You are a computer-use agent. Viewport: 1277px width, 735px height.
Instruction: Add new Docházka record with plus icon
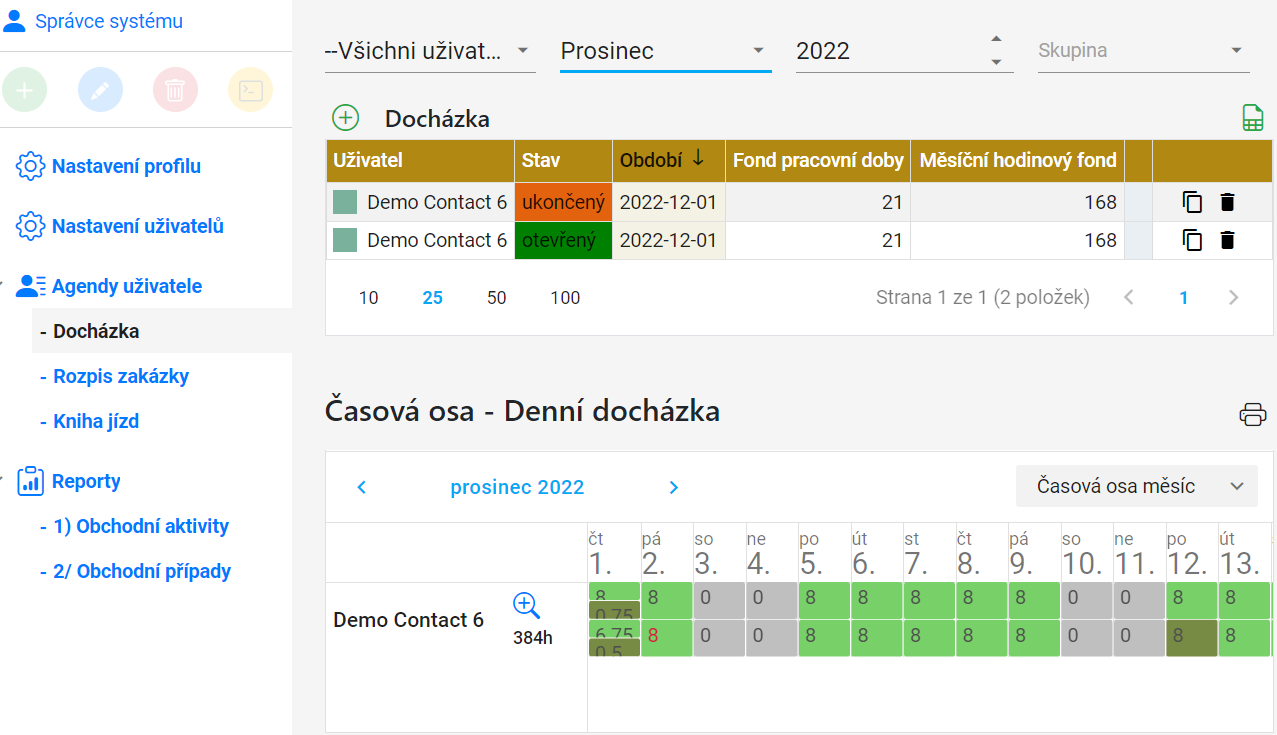click(x=345, y=118)
